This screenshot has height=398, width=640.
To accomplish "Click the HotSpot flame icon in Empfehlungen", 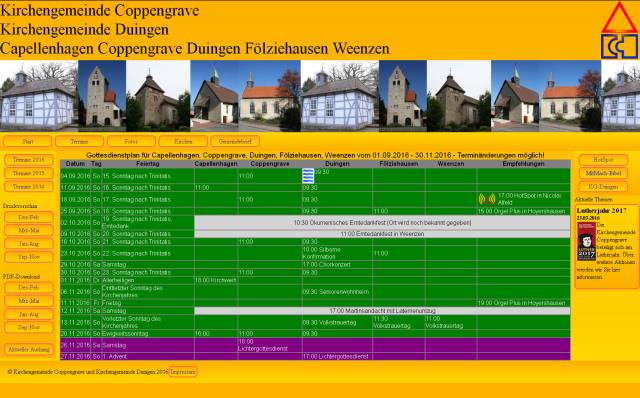I will point(487,199).
